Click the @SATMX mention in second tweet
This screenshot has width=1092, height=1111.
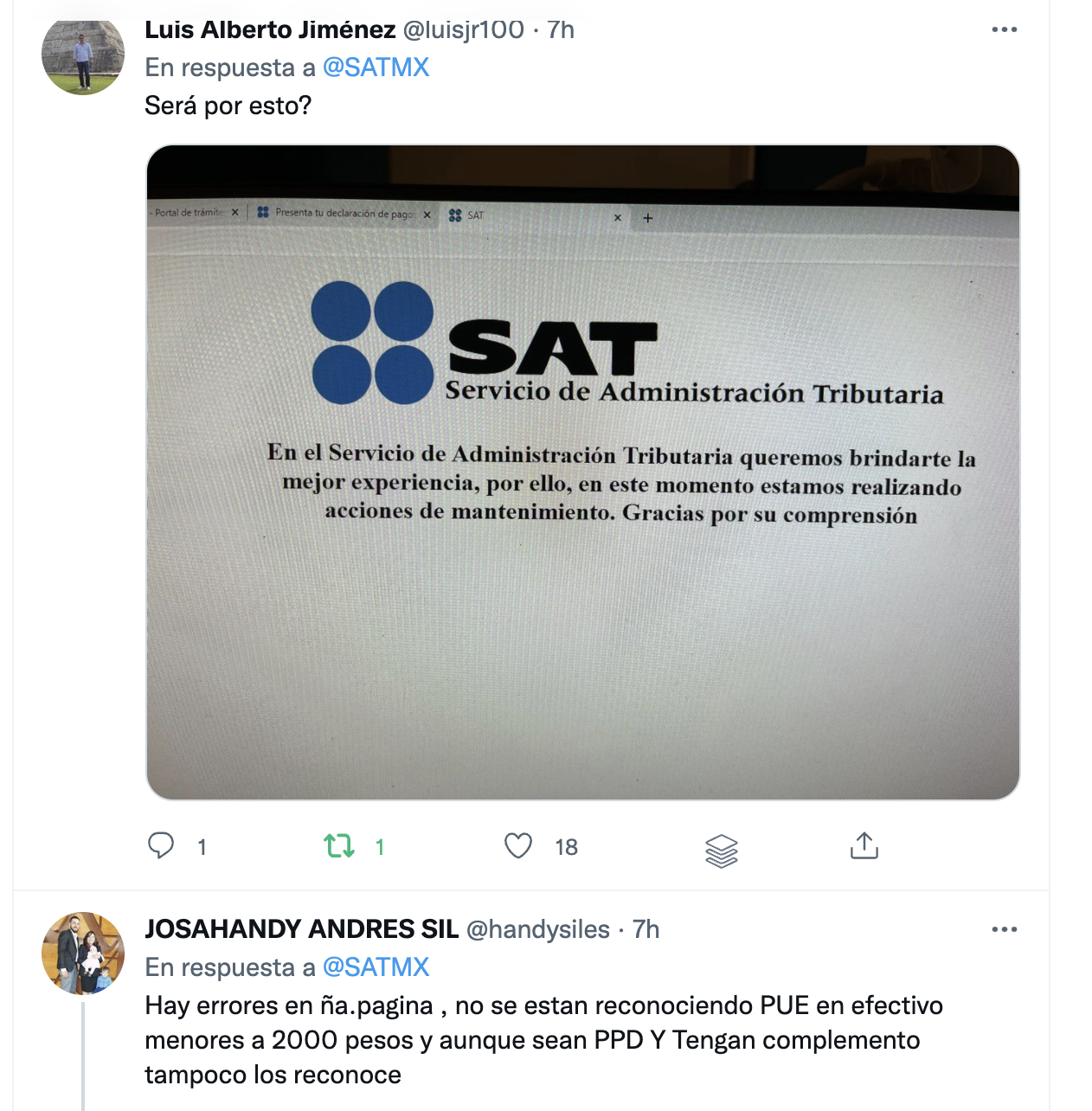click(376, 967)
